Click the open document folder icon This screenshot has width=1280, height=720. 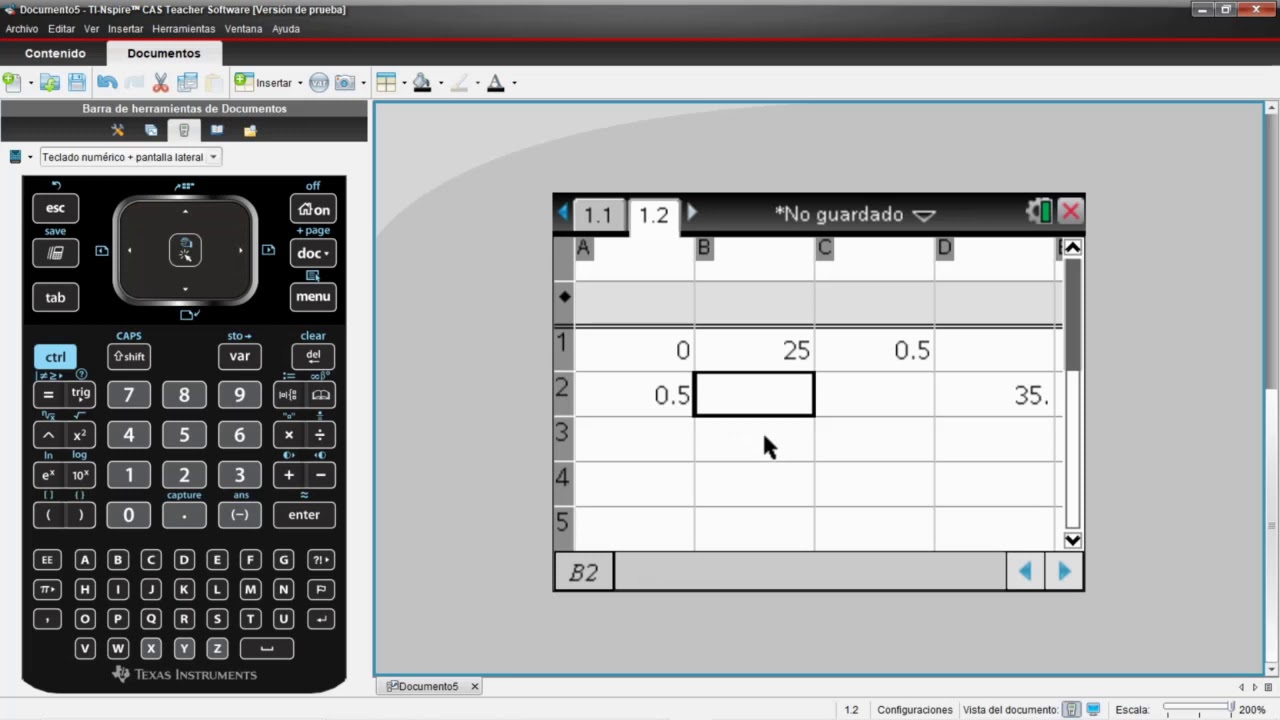[50, 83]
